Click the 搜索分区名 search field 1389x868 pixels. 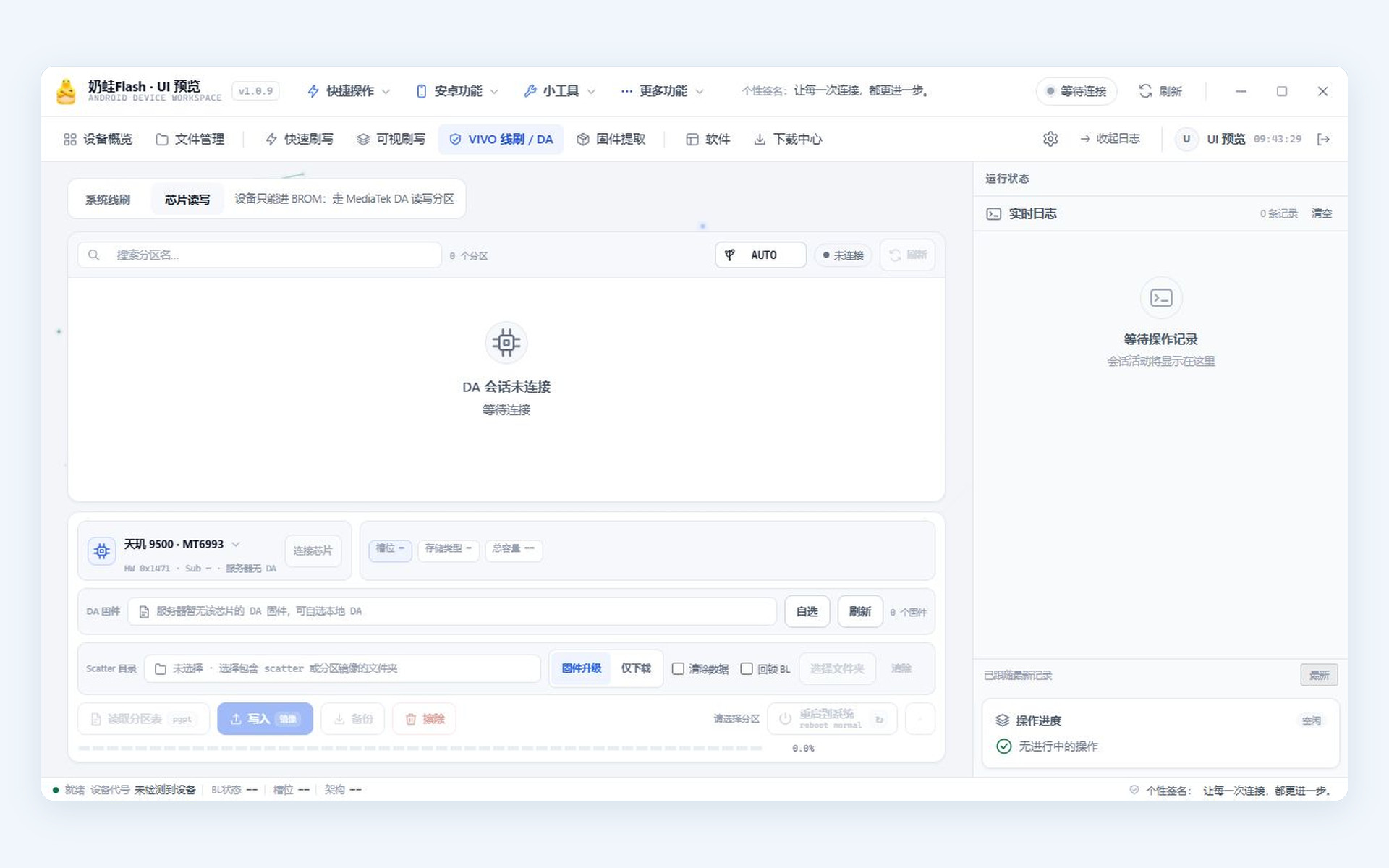coord(260,255)
